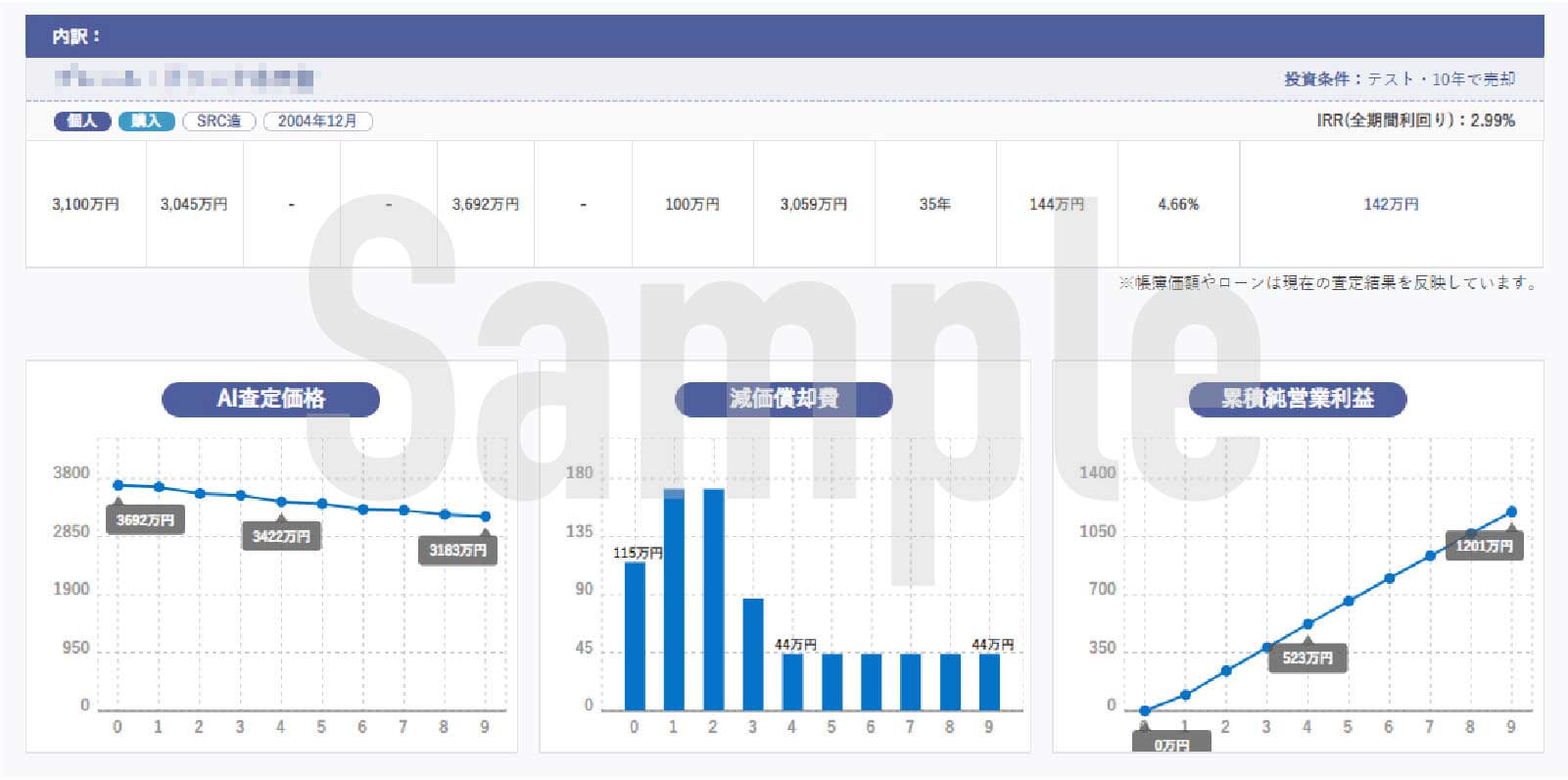
Task: Click the 115万円 bar at year 0
Action: [x=635, y=635]
